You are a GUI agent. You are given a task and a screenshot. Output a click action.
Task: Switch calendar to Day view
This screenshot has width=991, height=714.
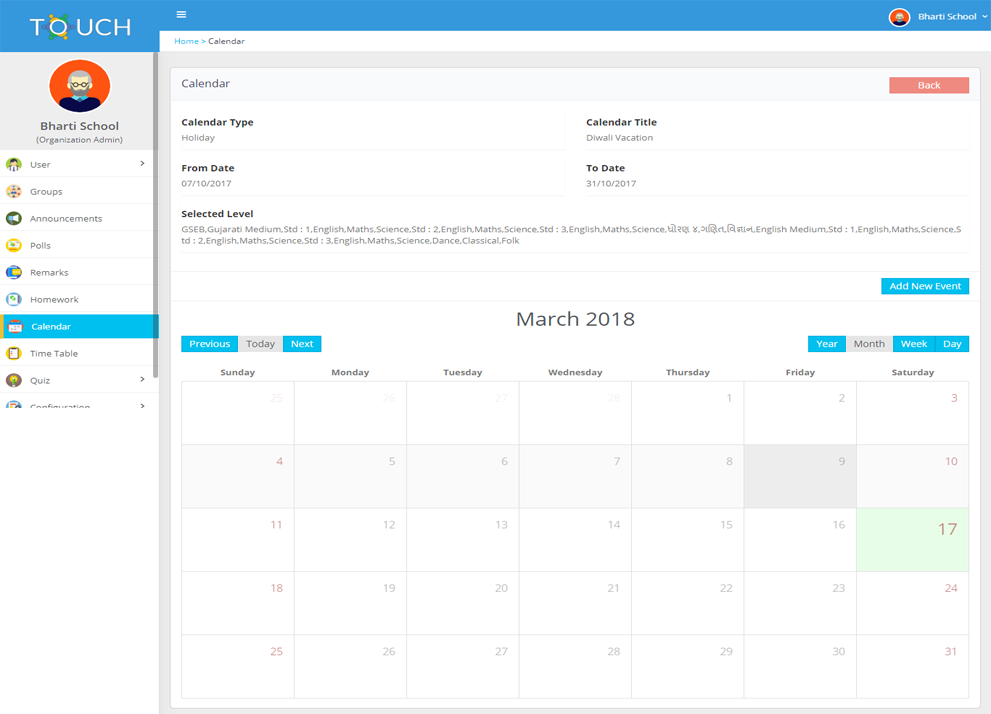click(951, 344)
